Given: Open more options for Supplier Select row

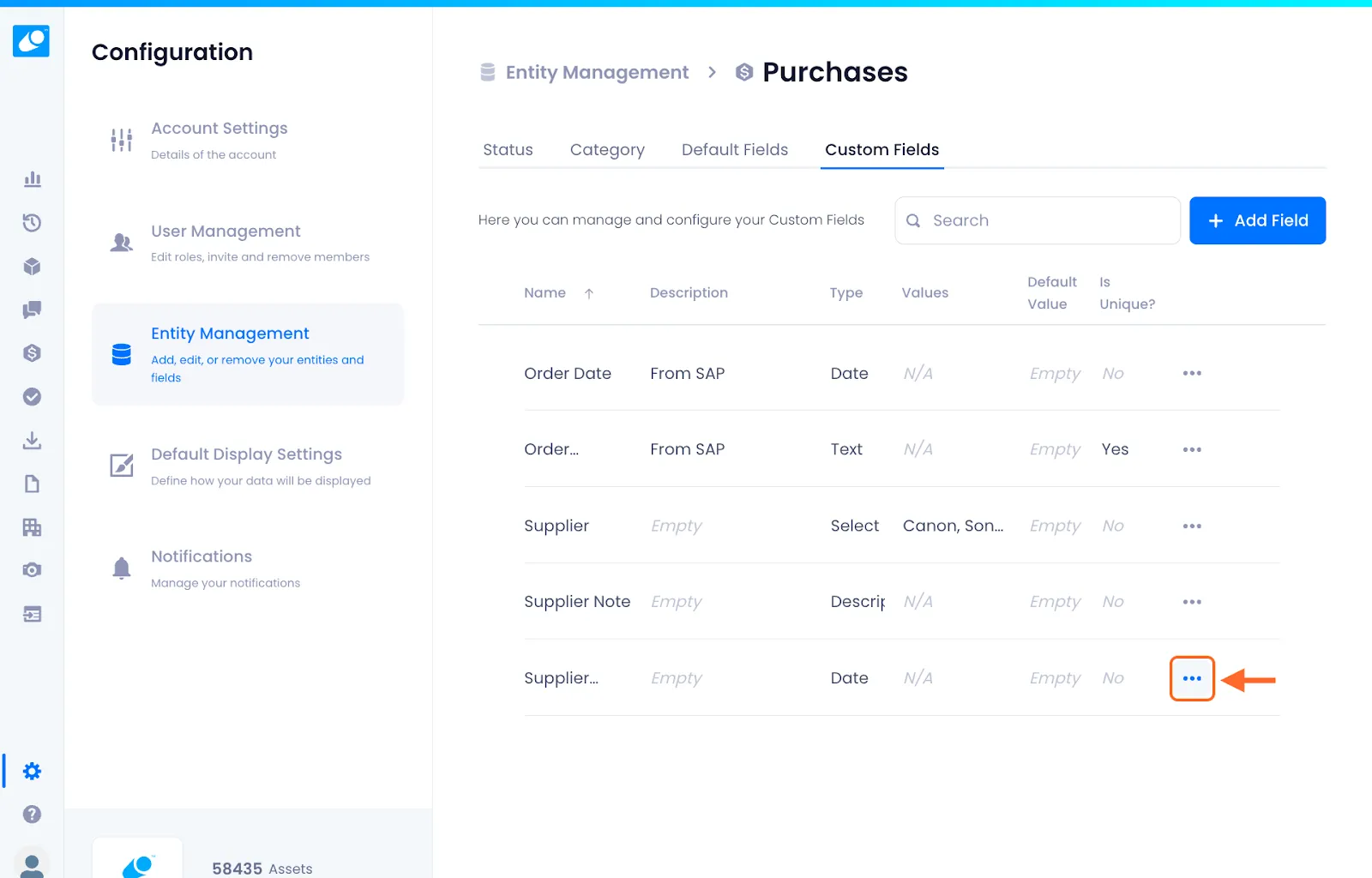Looking at the screenshot, I should click(x=1192, y=526).
